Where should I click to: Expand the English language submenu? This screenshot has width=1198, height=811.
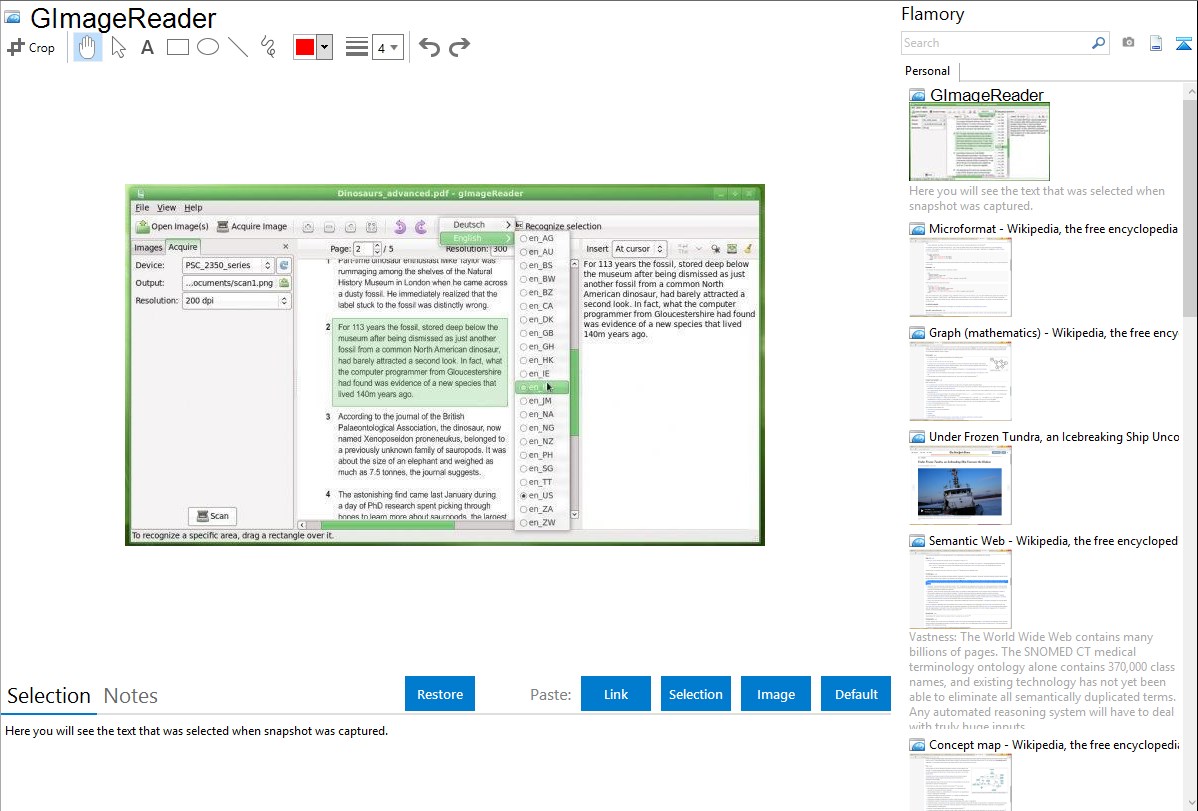pos(477,238)
